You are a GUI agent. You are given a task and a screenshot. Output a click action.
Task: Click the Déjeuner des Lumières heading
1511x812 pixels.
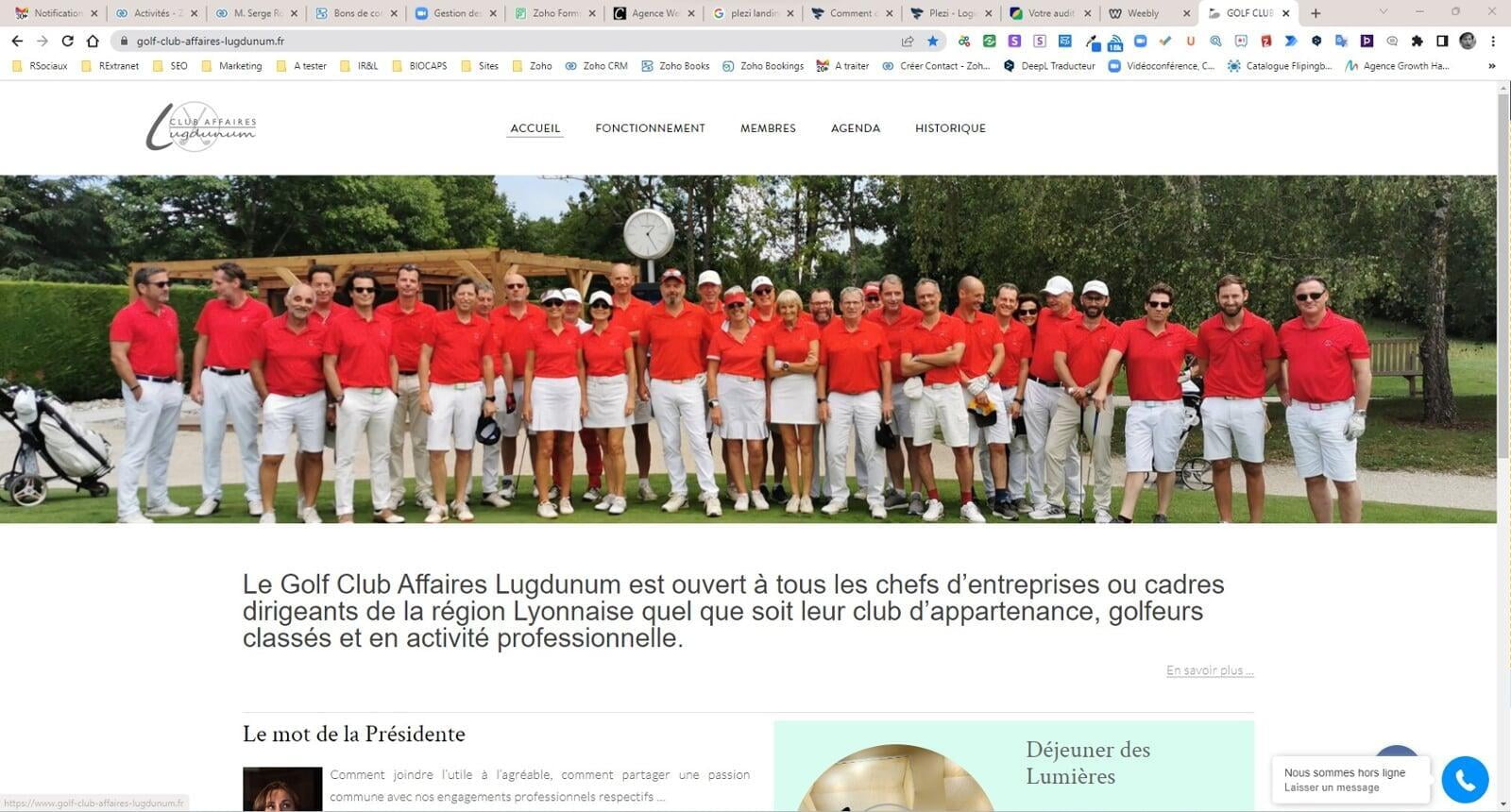click(x=1088, y=763)
